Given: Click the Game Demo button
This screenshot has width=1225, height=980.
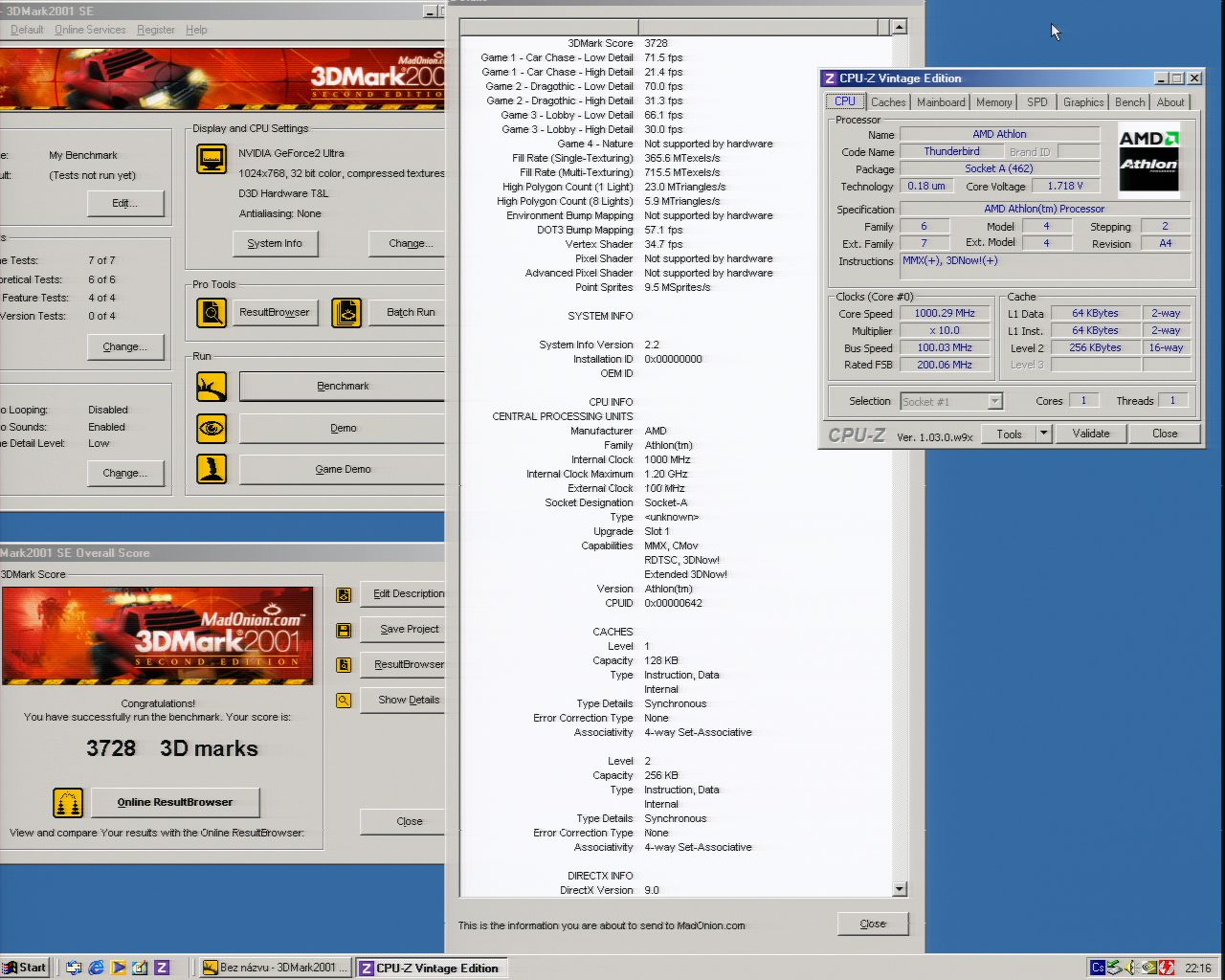Looking at the screenshot, I should point(342,469).
